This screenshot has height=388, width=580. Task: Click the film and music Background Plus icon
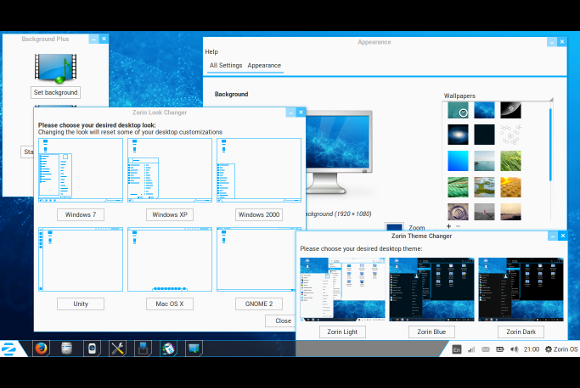tap(55, 68)
